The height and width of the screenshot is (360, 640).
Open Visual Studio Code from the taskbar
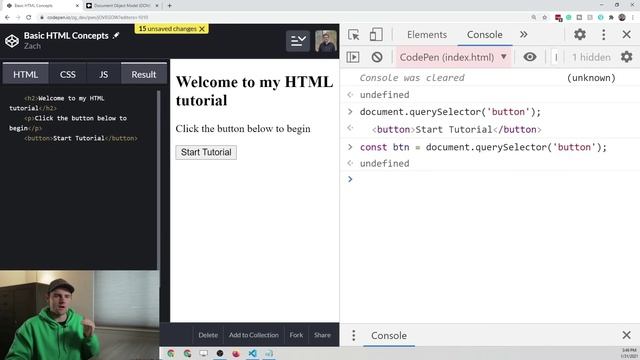point(252,353)
